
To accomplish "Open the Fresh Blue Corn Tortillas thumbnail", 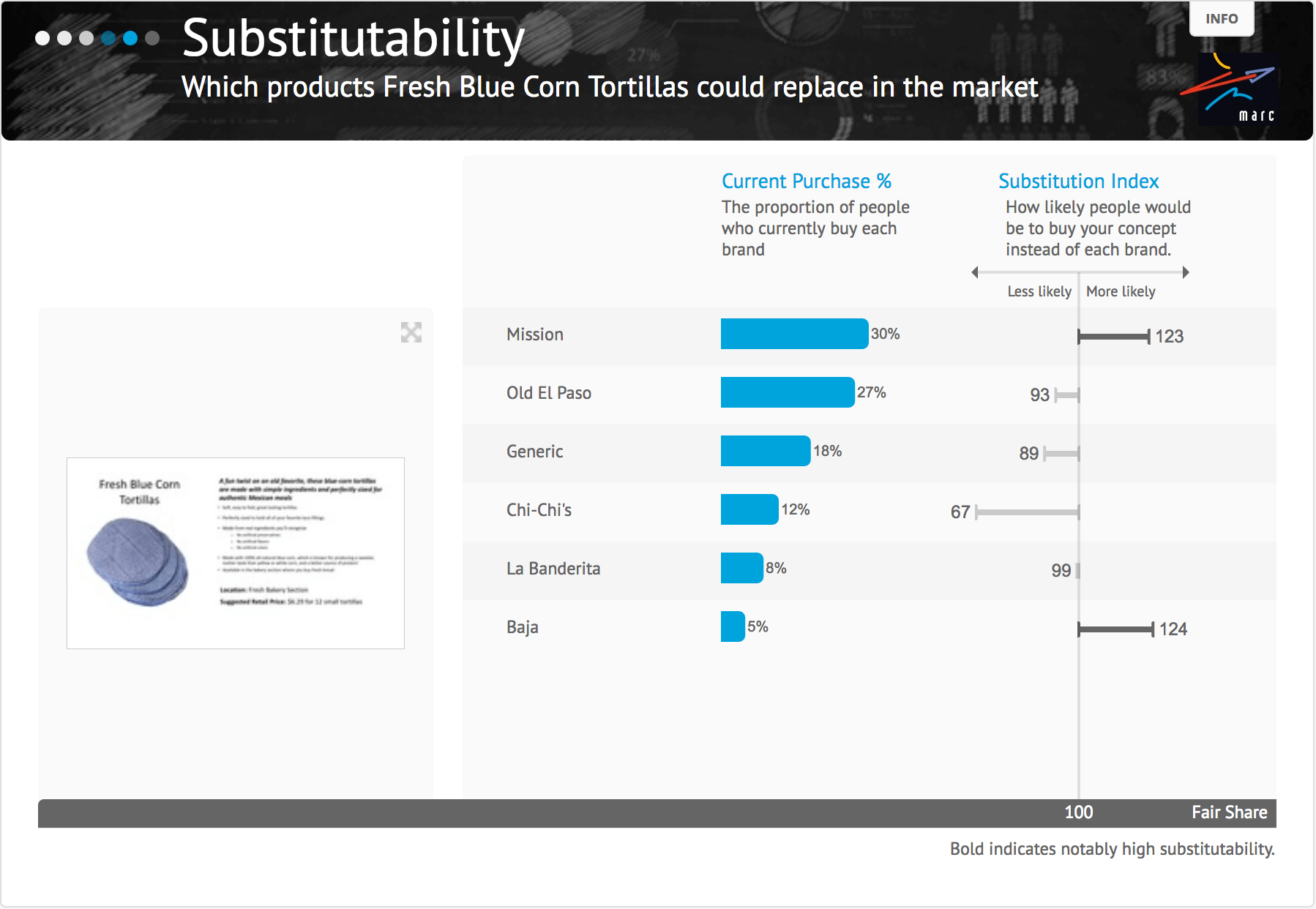I will [x=236, y=553].
